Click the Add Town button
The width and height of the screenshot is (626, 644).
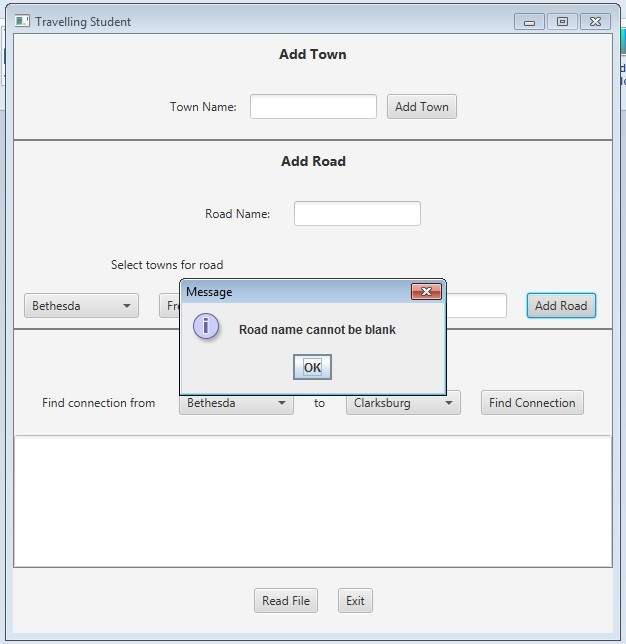click(x=422, y=107)
